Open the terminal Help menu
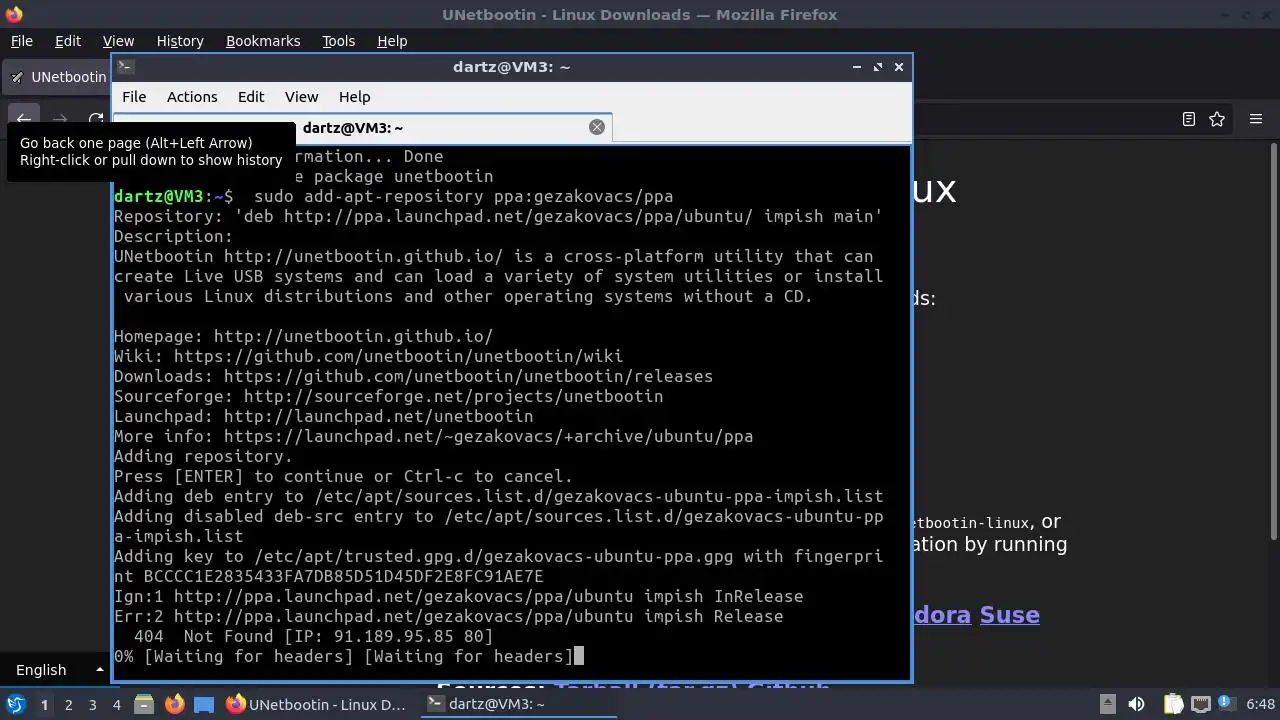Viewport: 1280px width, 720px height. click(x=355, y=97)
